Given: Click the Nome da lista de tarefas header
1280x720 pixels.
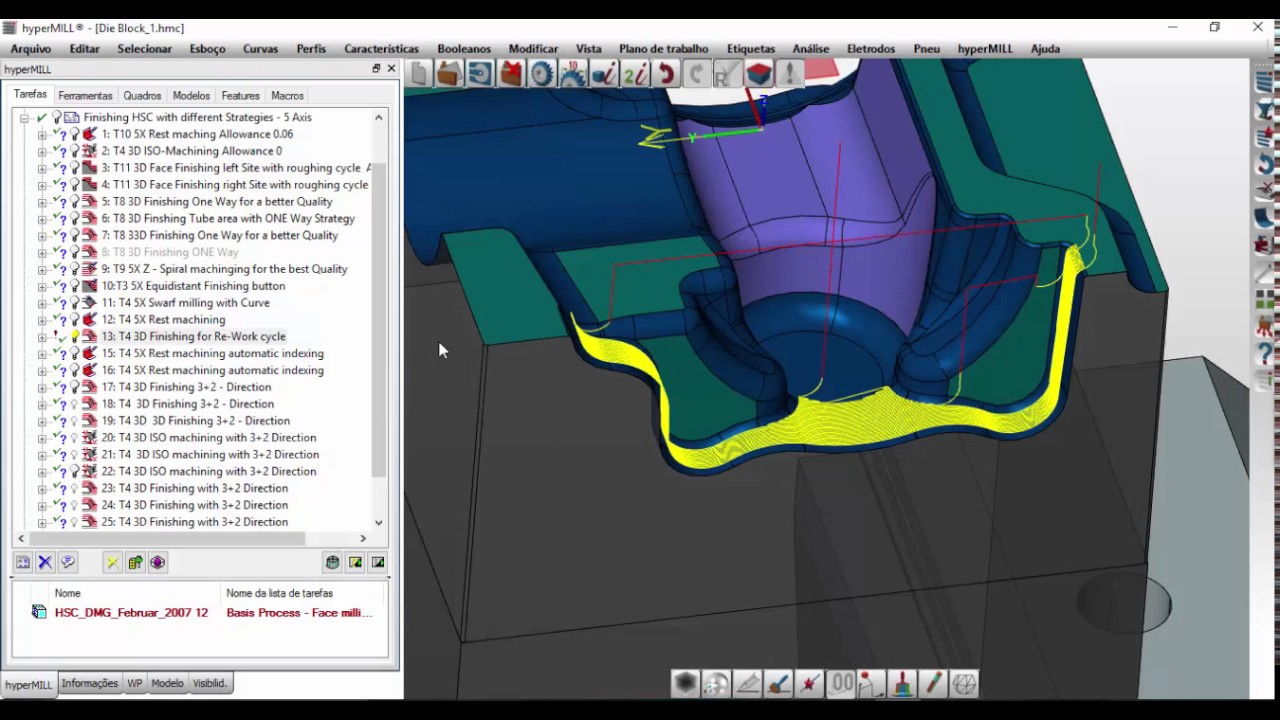Looking at the screenshot, I should click(x=279, y=593).
